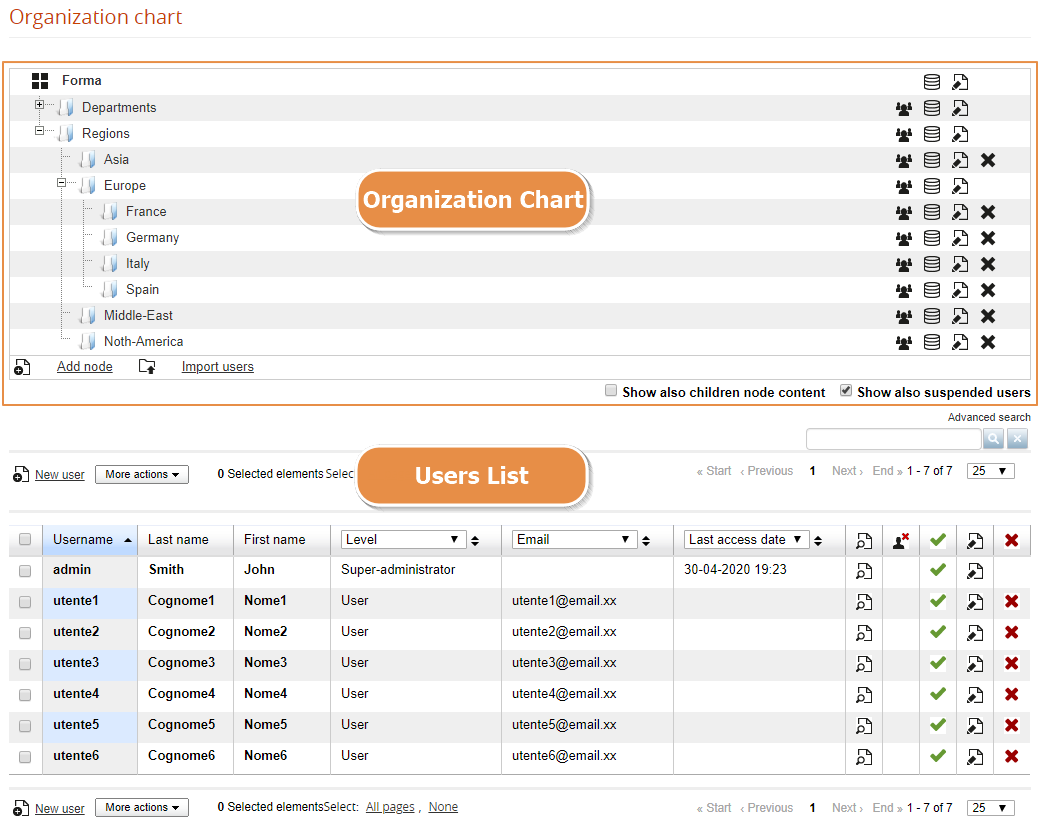This screenshot has width=1038, height=826.
Task: Enable Show also children node content
Action: tap(611, 392)
